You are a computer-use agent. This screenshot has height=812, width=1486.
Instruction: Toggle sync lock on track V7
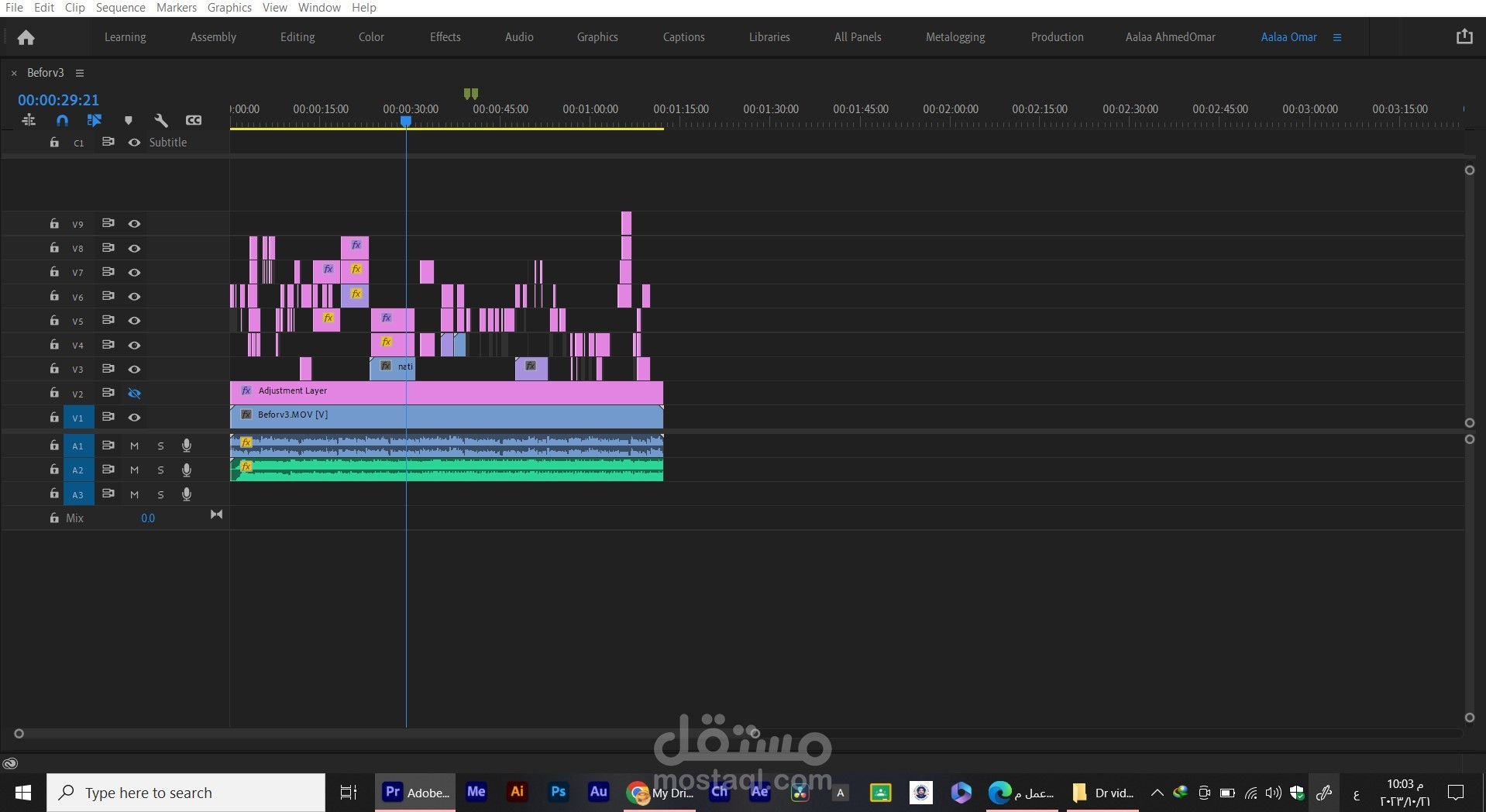click(x=108, y=272)
